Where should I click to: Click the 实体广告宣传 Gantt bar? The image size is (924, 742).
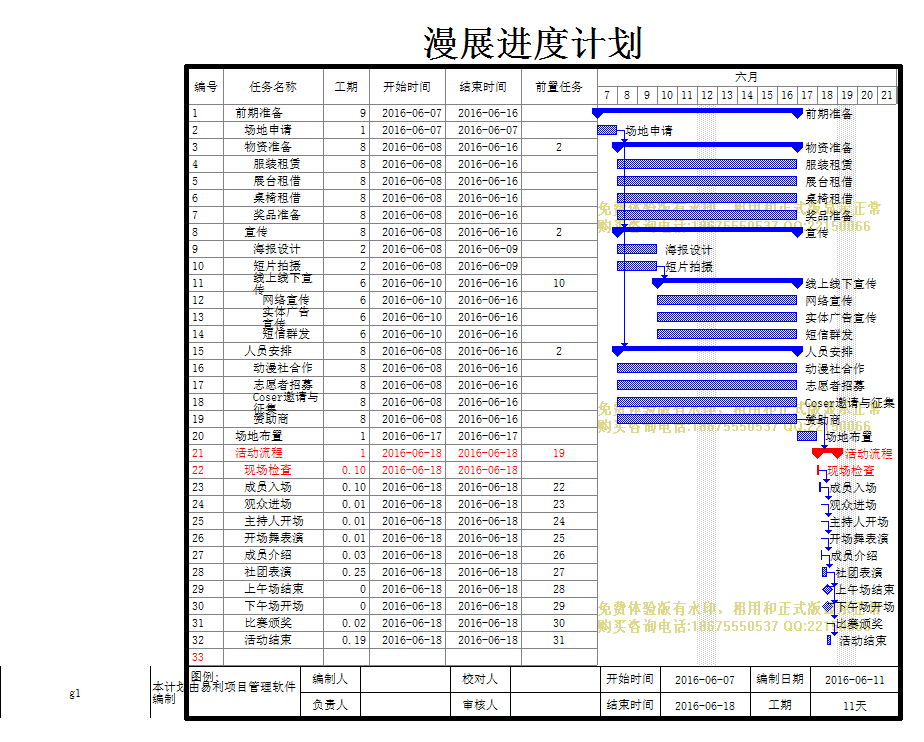pyautogui.click(x=727, y=317)
